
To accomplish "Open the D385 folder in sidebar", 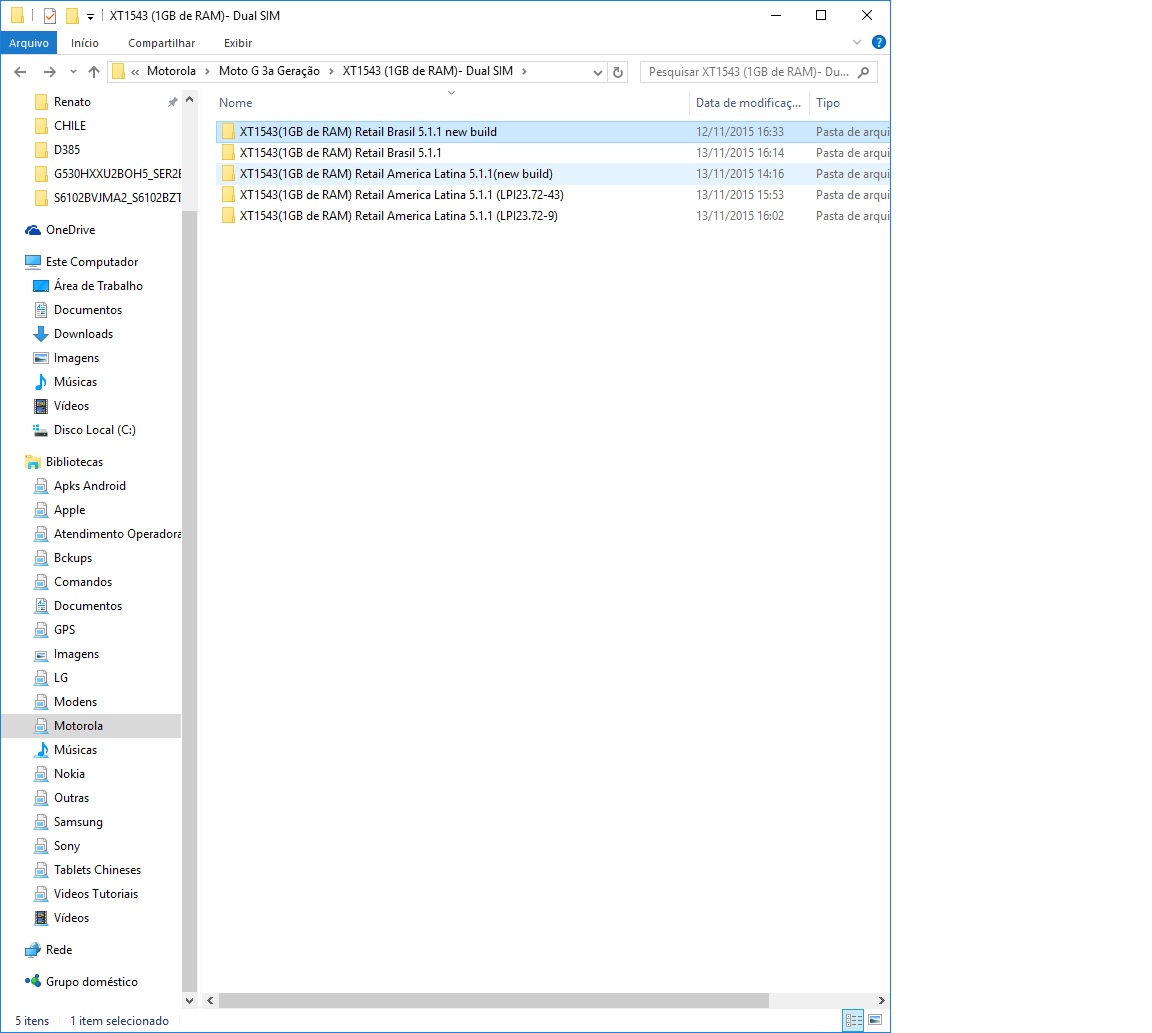I will click(x=67, y=150).
